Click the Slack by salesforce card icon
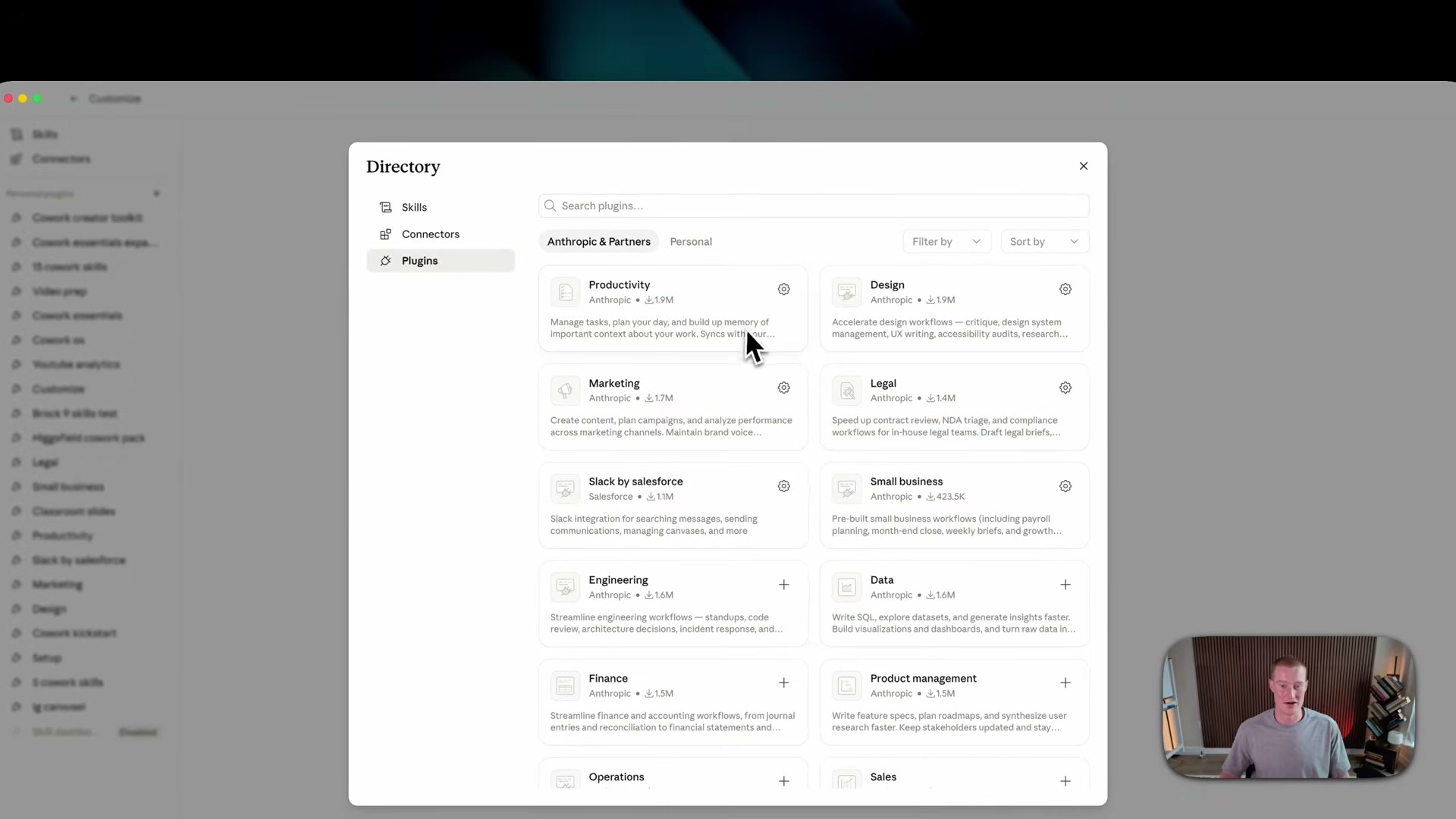Screen dimensions: 1456x819 click(565, 489)
